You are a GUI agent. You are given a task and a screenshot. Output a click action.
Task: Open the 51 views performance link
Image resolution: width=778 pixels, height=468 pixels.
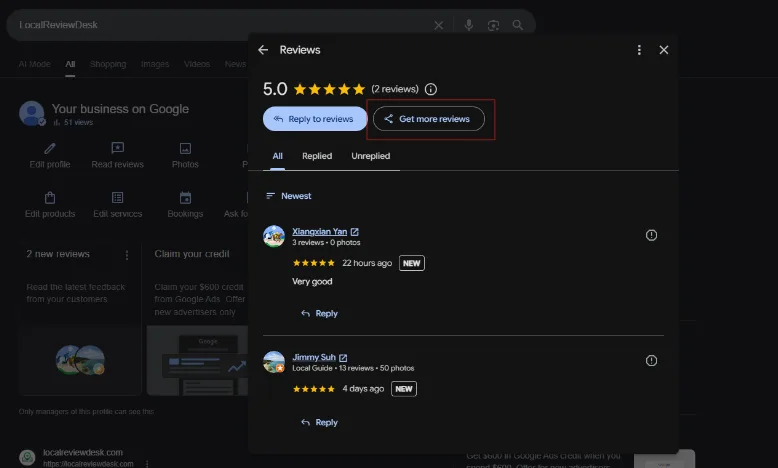tap(73, 122)
